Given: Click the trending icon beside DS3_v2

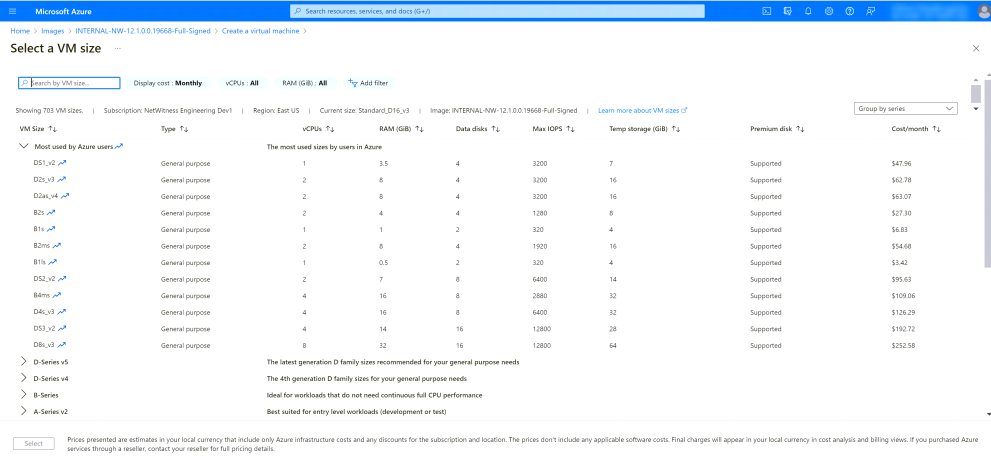Looking at the screenshot, I should pos(63,329).
